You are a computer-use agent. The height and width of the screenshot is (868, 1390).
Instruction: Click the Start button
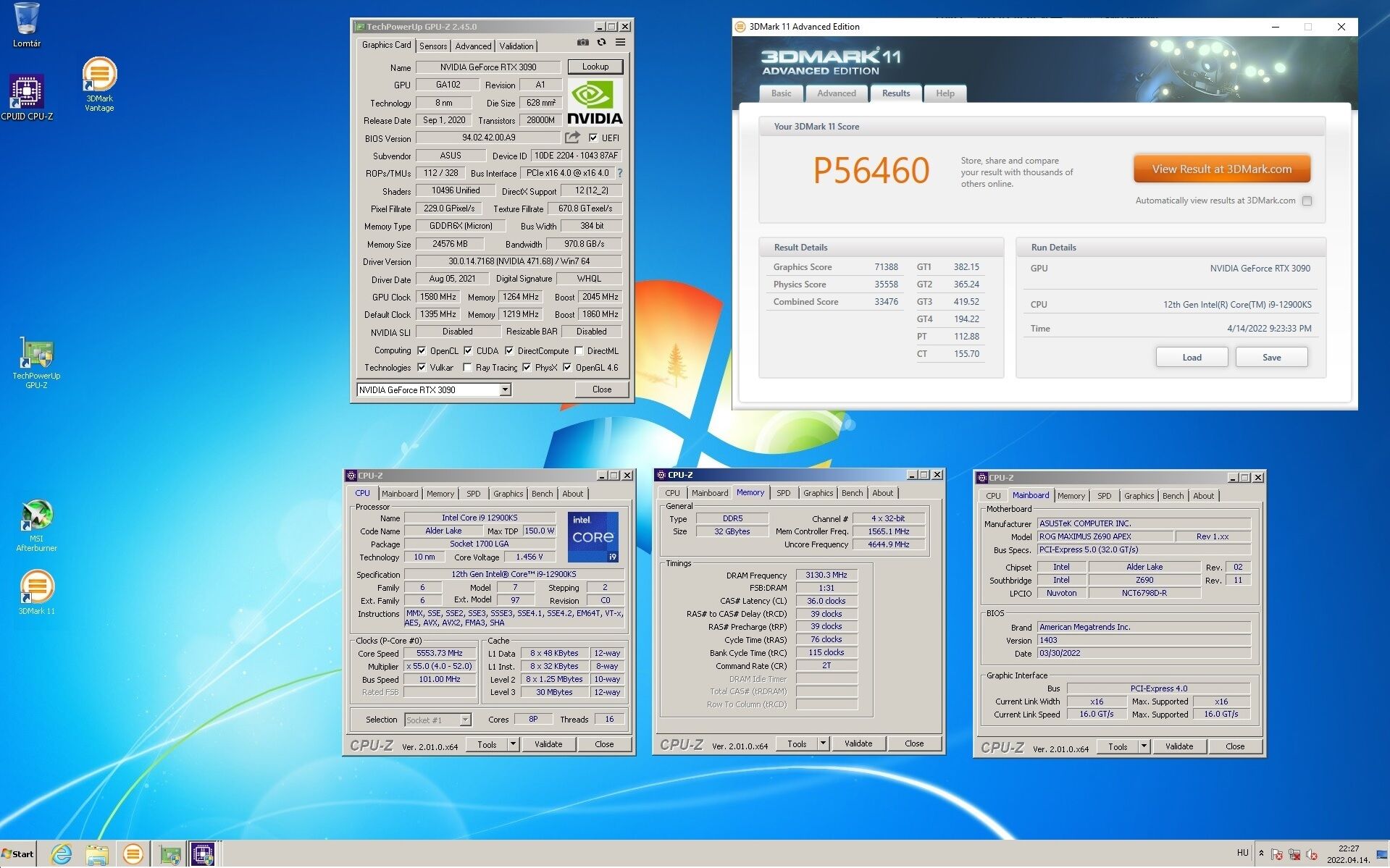pyautogui.click(x=18, y=854)
